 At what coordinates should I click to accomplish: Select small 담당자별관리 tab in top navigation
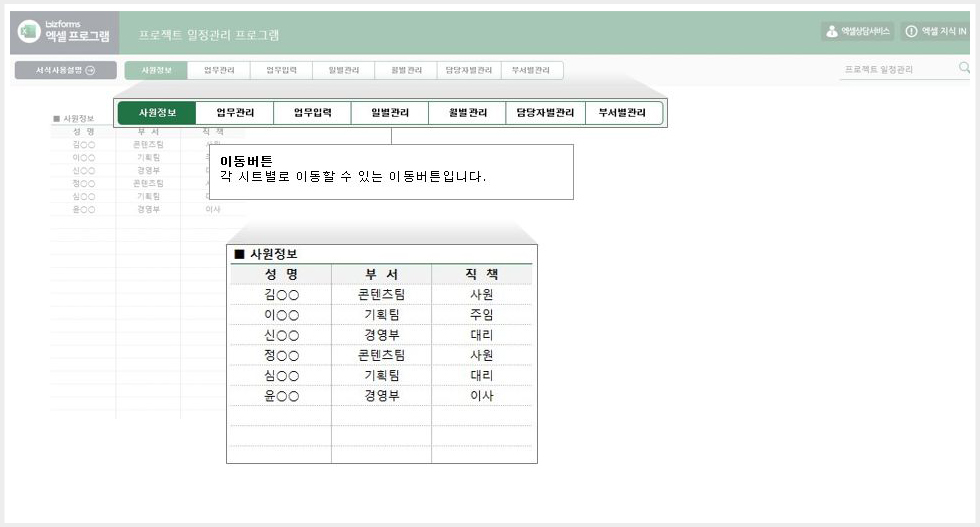[469, 70]
